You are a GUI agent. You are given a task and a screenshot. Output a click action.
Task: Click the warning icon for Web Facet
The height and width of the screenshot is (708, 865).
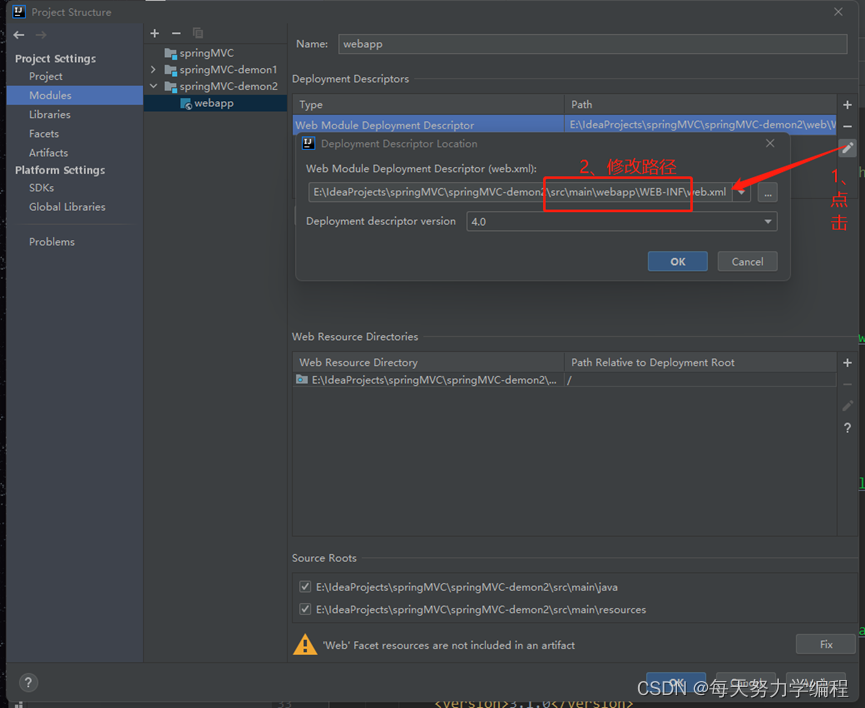pyautogui.click(x=305, y=645)
